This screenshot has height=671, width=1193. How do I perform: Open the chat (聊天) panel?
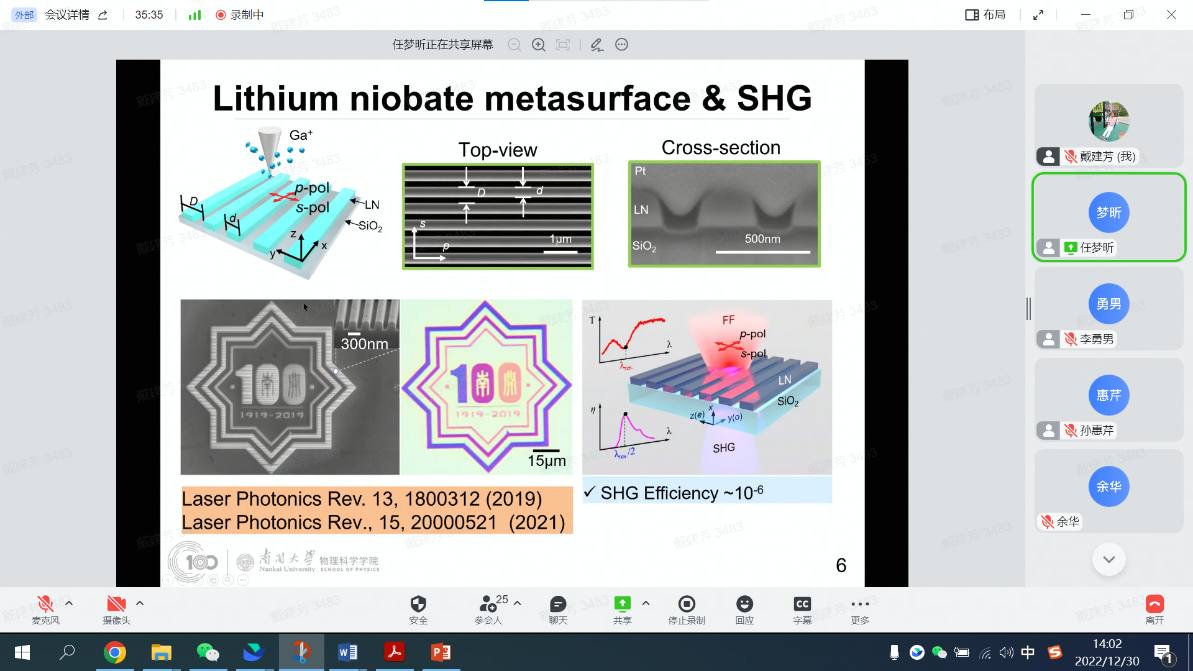[558, 605]
